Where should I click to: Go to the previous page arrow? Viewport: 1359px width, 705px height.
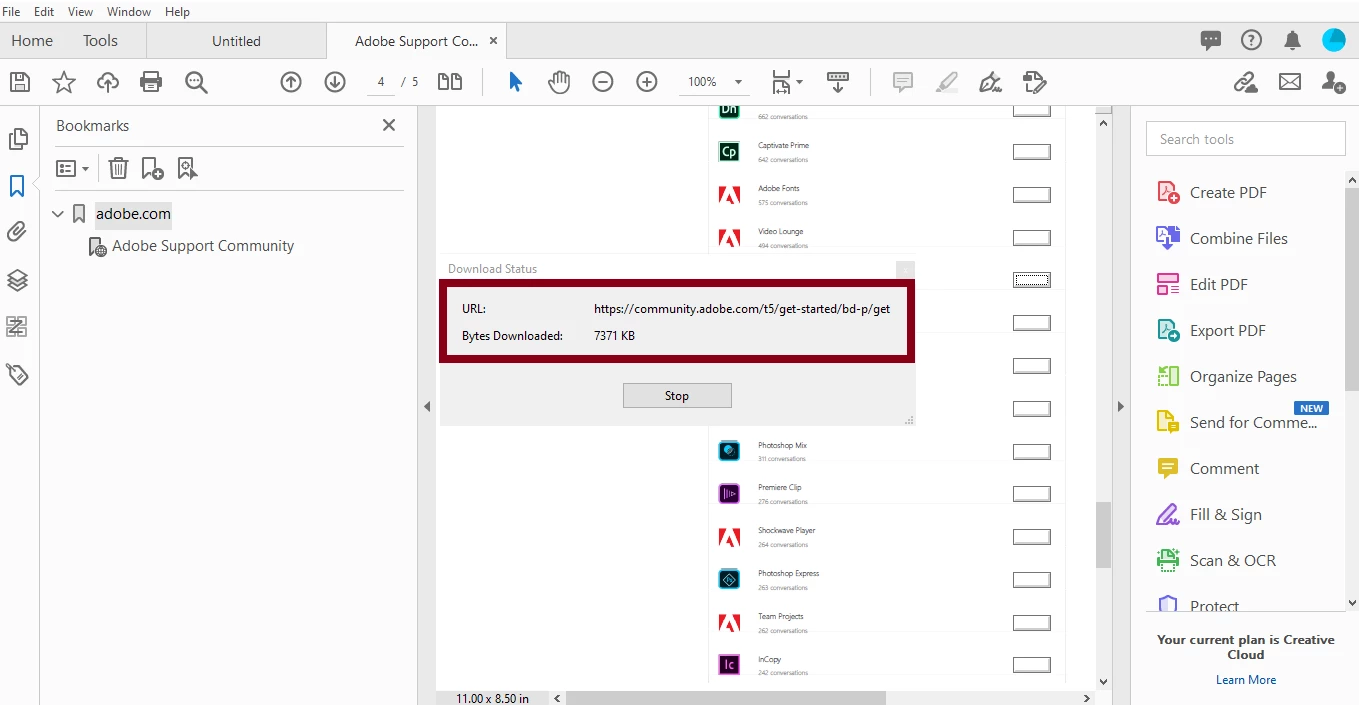(291, 82)
